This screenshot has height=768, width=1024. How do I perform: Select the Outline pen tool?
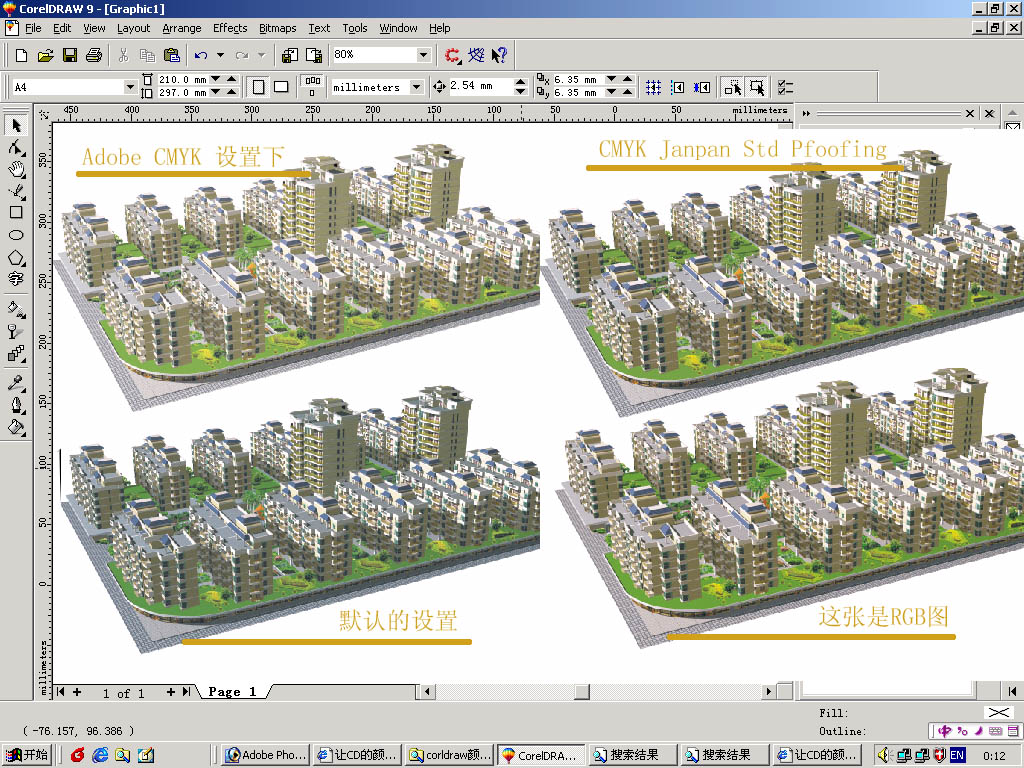16,406
